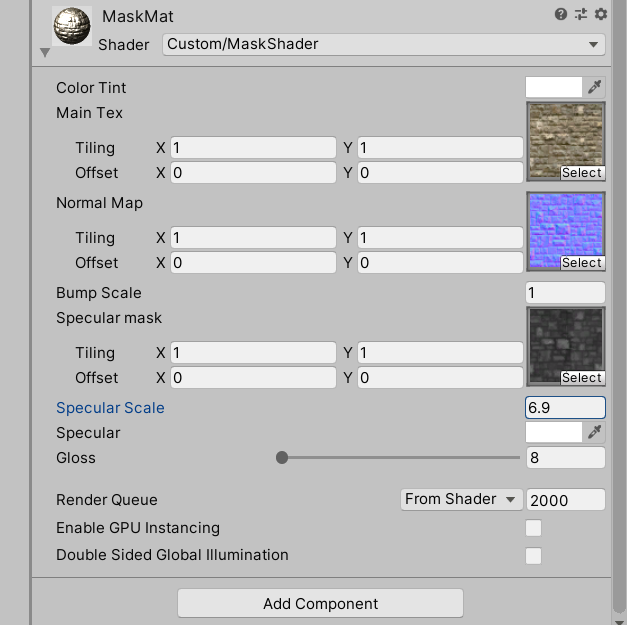This screenshot has height=625, width=627.
Task: Click the Main Tex stone texture thumbnail
Action: 566,141
